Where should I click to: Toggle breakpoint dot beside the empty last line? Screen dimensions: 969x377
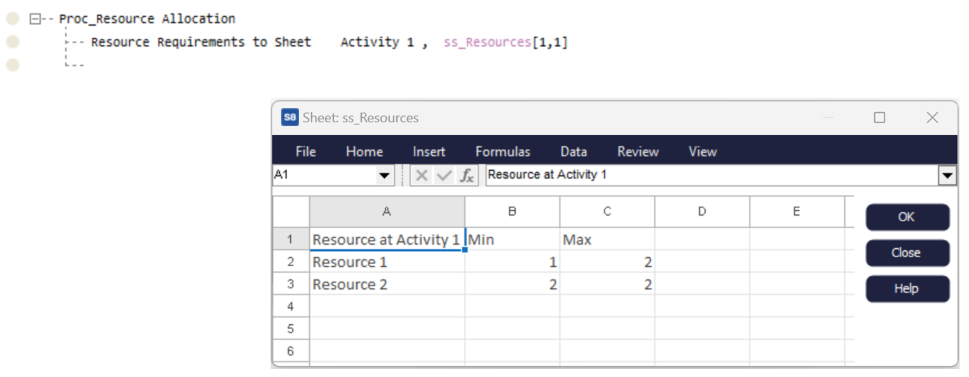(x=12, y=65)
